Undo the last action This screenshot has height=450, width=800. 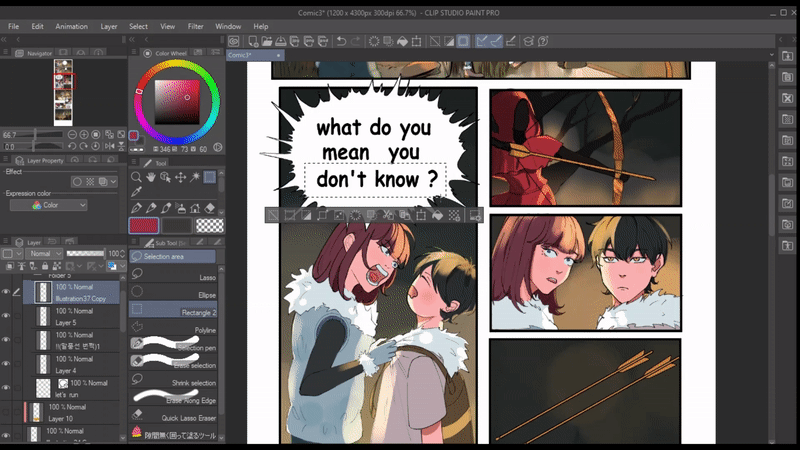[341, 41]
